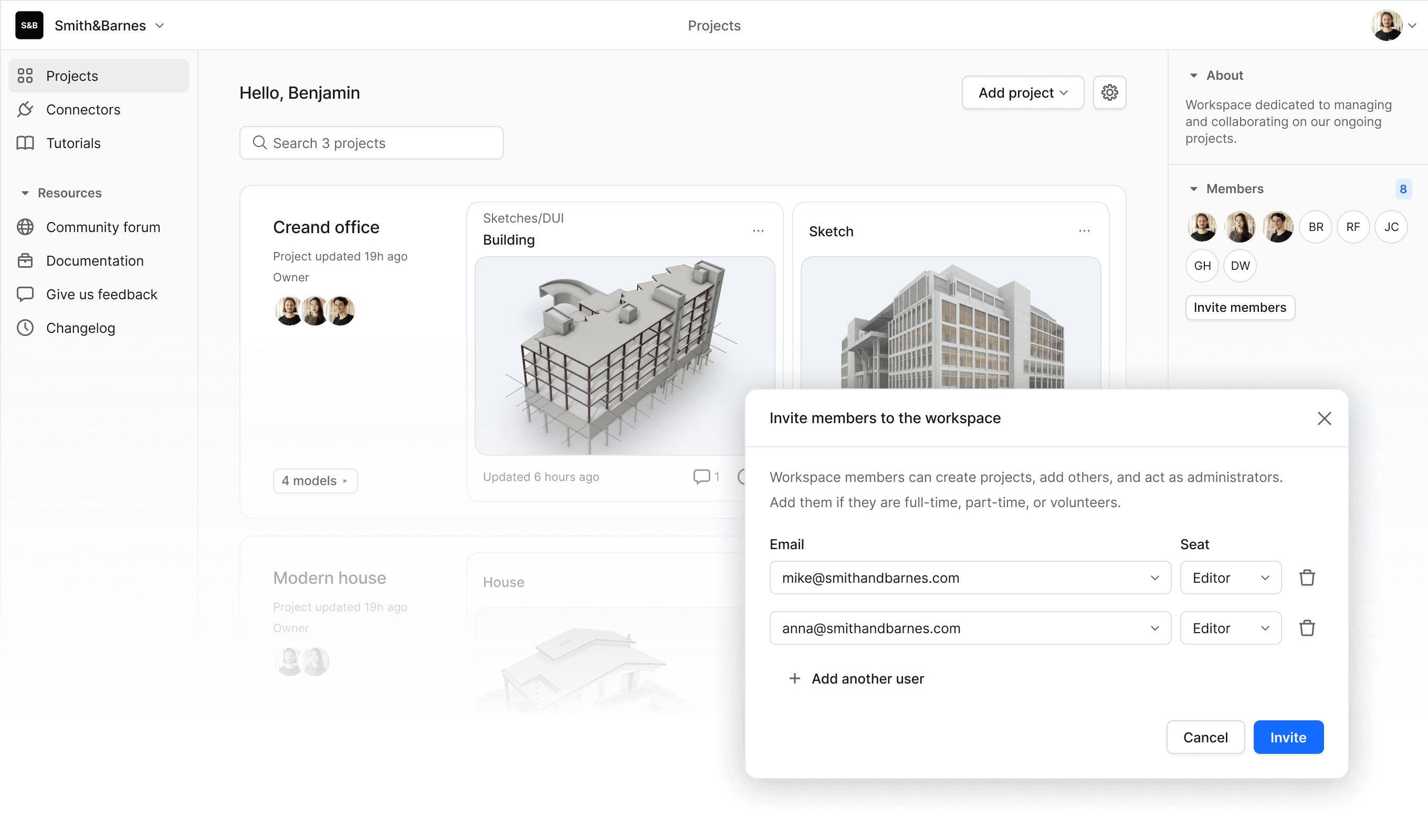Open the Seat dropdown for mike's invite

click(1230, 577)
